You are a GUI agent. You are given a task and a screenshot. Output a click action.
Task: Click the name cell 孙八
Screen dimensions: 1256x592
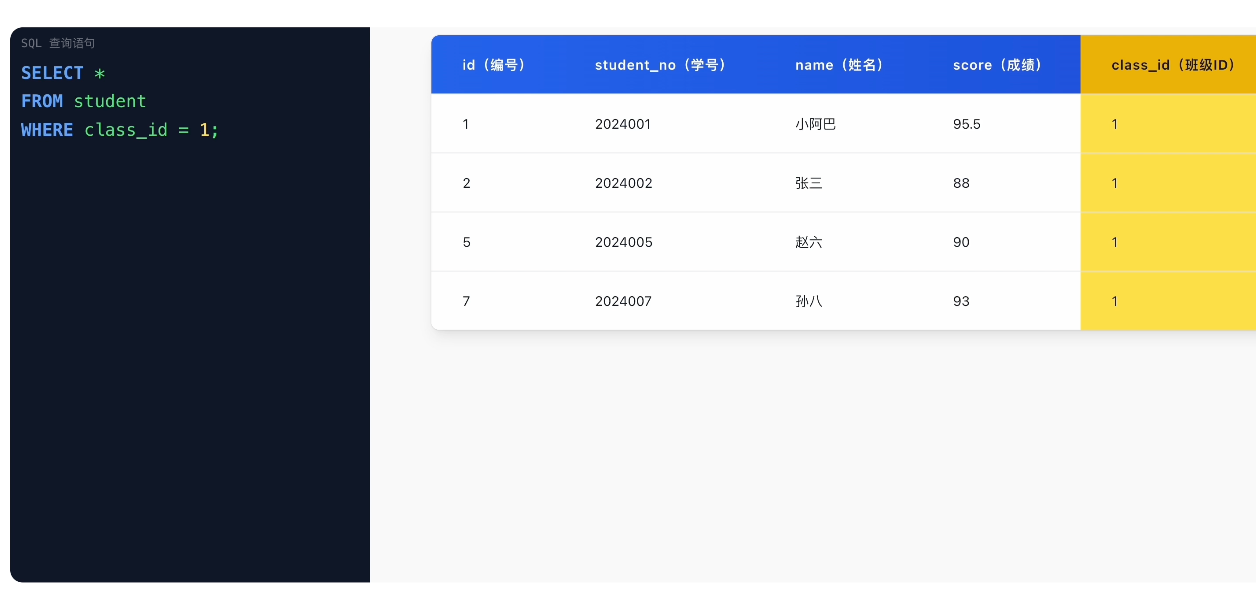click(x=808, y=301)
